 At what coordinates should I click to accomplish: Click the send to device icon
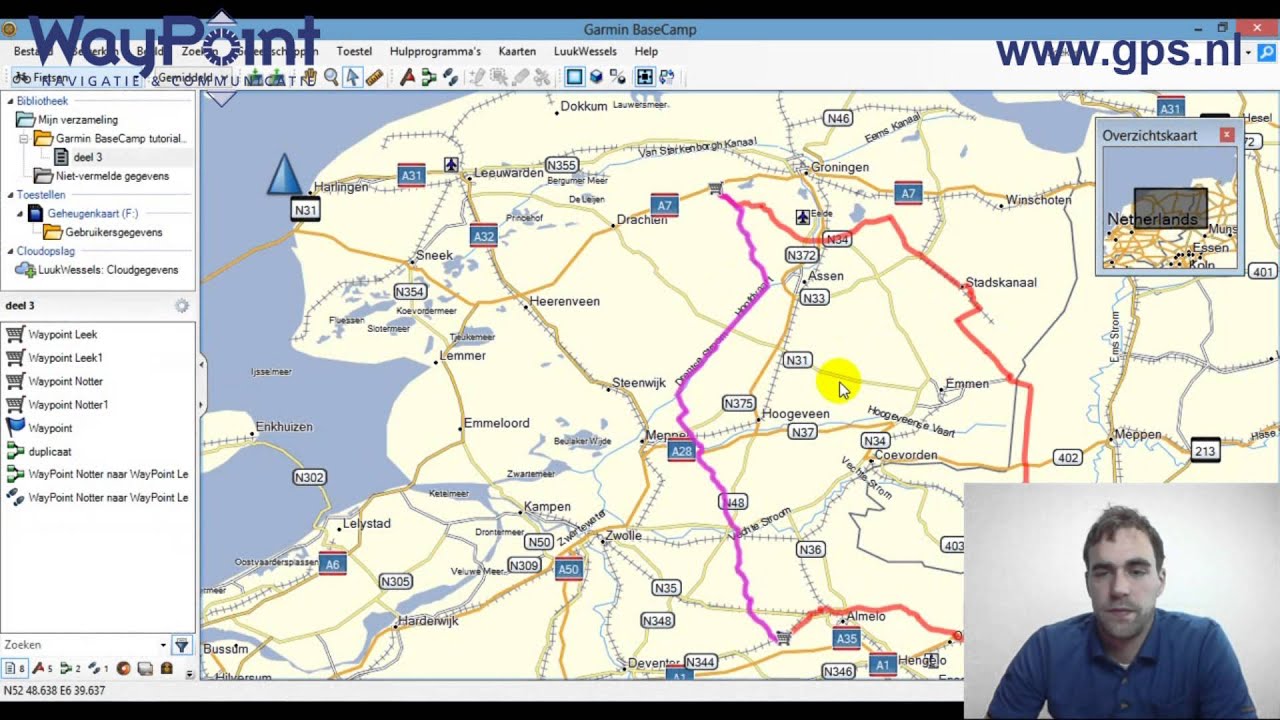[255, 77]
